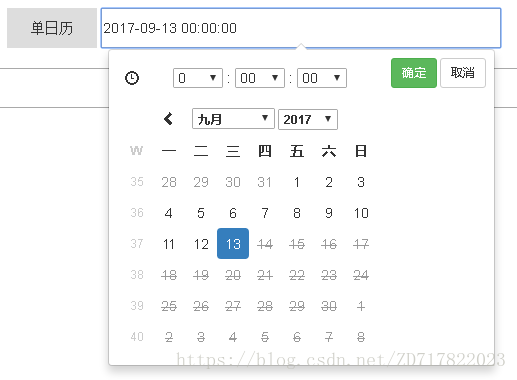Click disabled day 25 in week 39
This screenshot has height=380, width=517.
169,306
